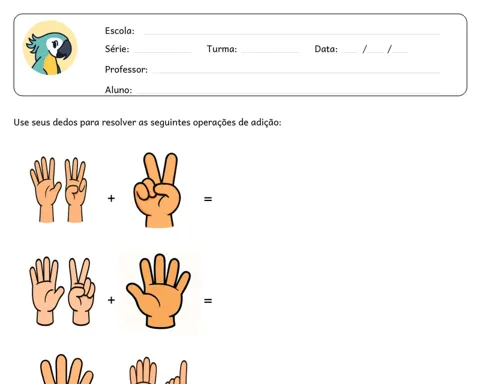Click the first row plus sign
Image resolution: width=480 pixels, height=384 pixels.
(x=111, y=199)
